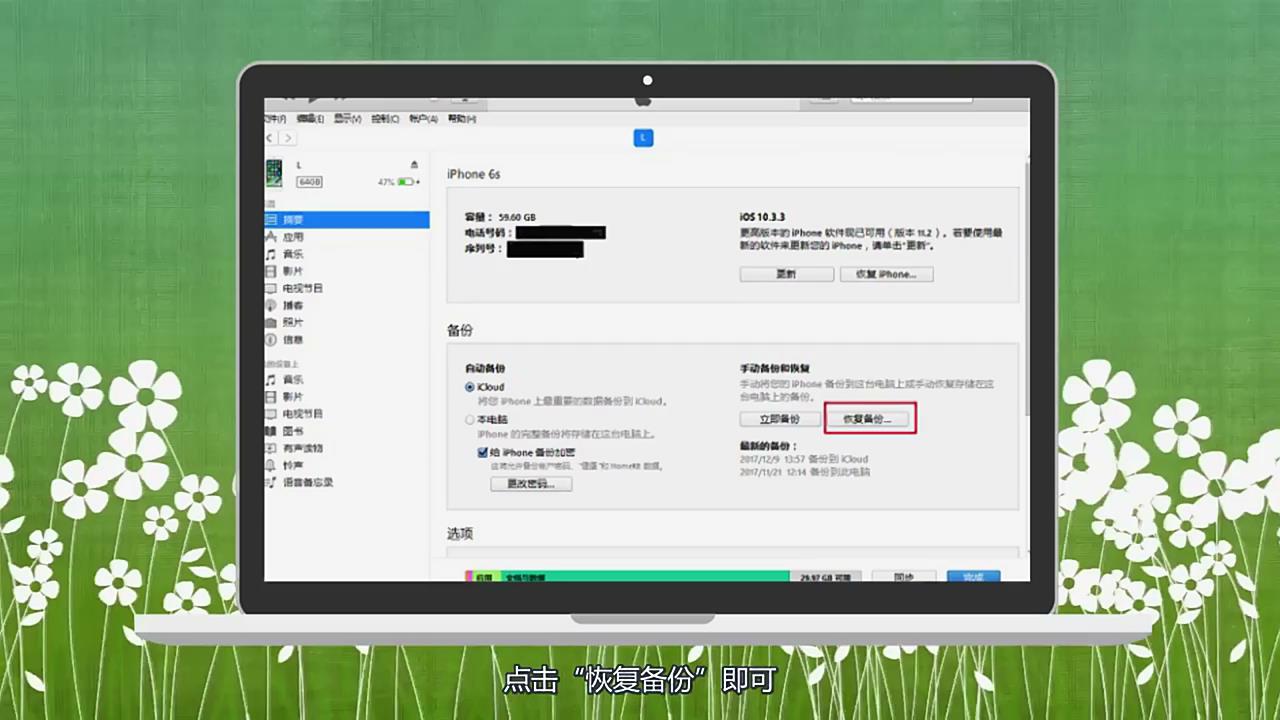The height and width of the screenshot is (720, 1280).
Task: Select the Summary item in the sidebar
Action: point(293,219)
